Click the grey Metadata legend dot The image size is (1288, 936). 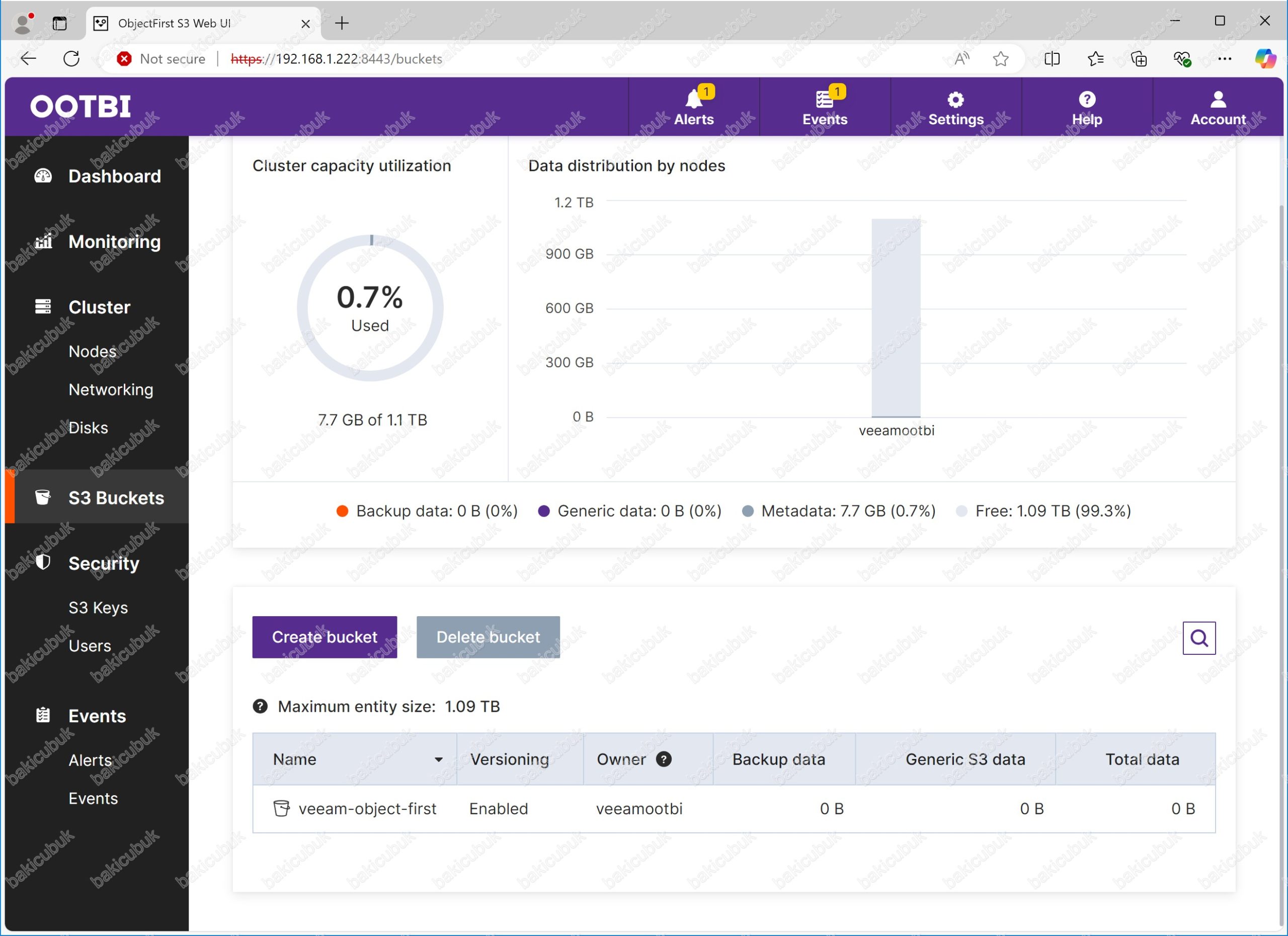coord(747,511)
